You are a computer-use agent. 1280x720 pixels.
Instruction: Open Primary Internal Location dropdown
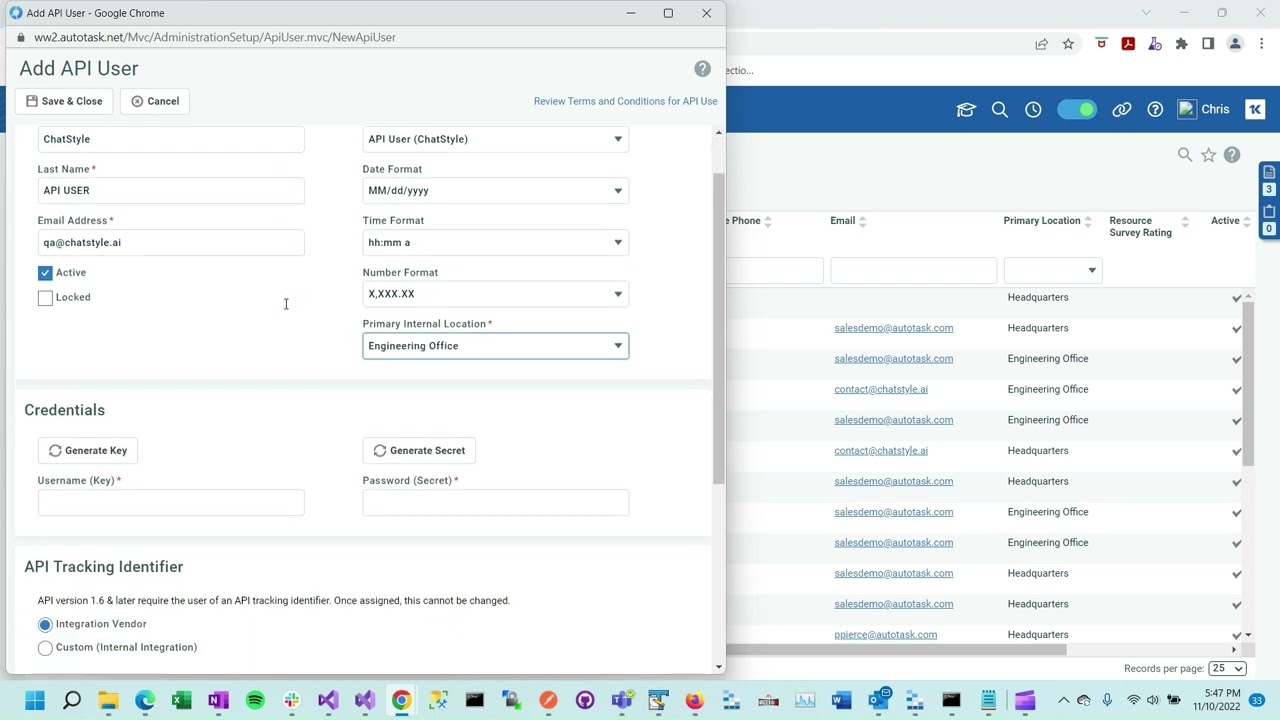pos(496,346)
